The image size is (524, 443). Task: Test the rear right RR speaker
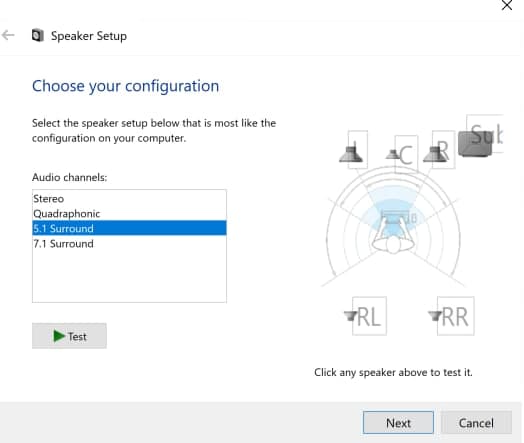(451, 316)
